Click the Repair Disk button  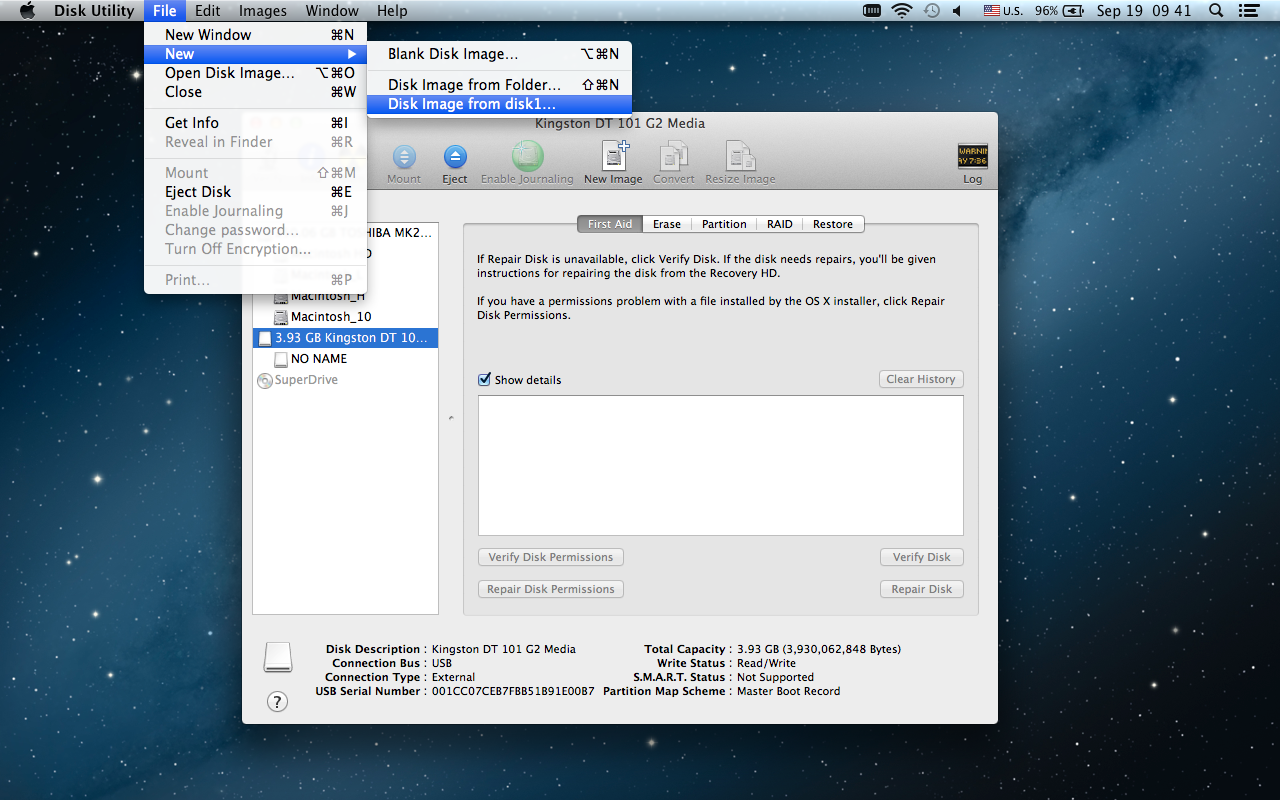pos(922,589)
